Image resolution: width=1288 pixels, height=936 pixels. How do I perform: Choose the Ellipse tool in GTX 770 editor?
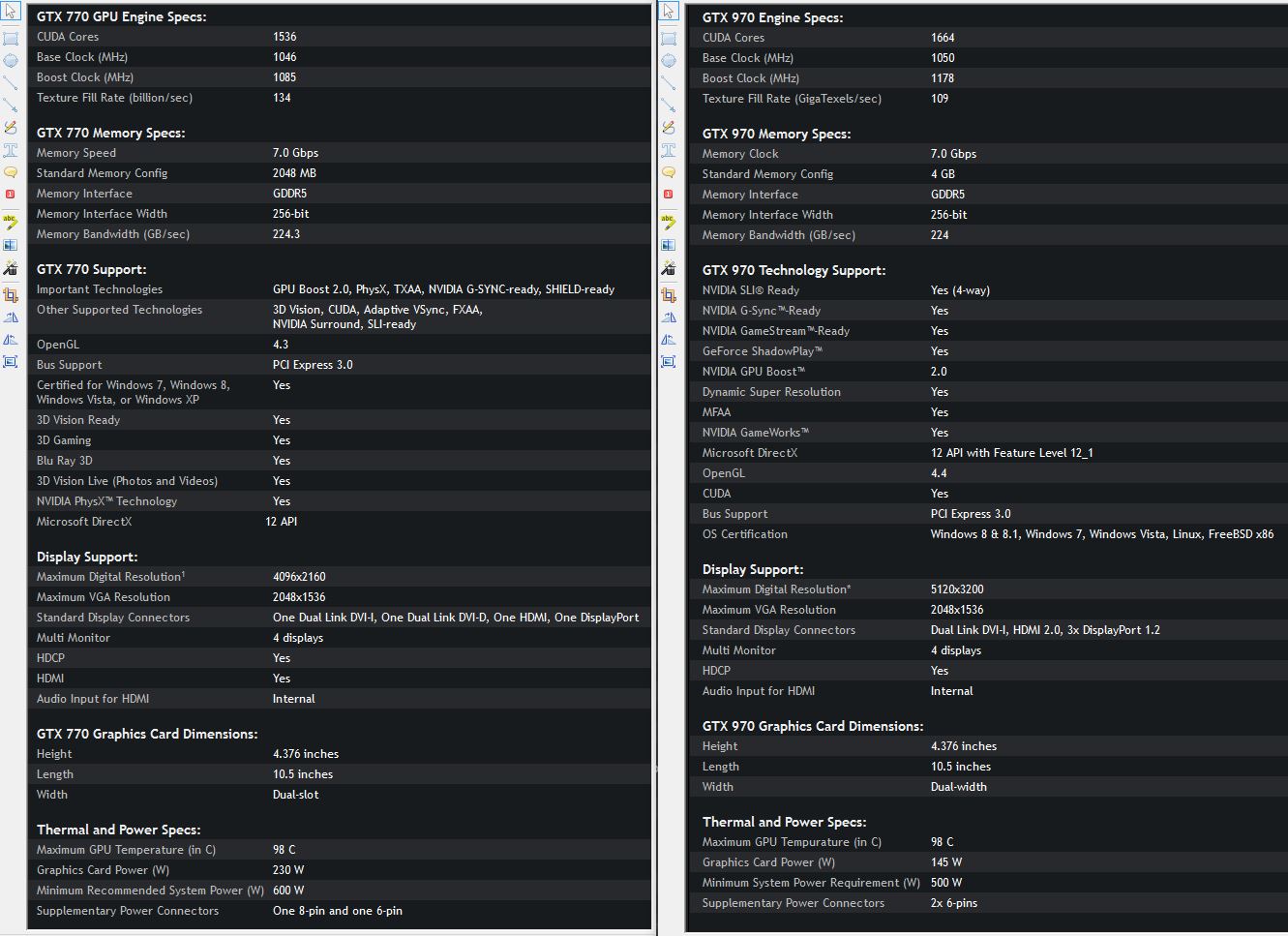click(x=11, y=61)
